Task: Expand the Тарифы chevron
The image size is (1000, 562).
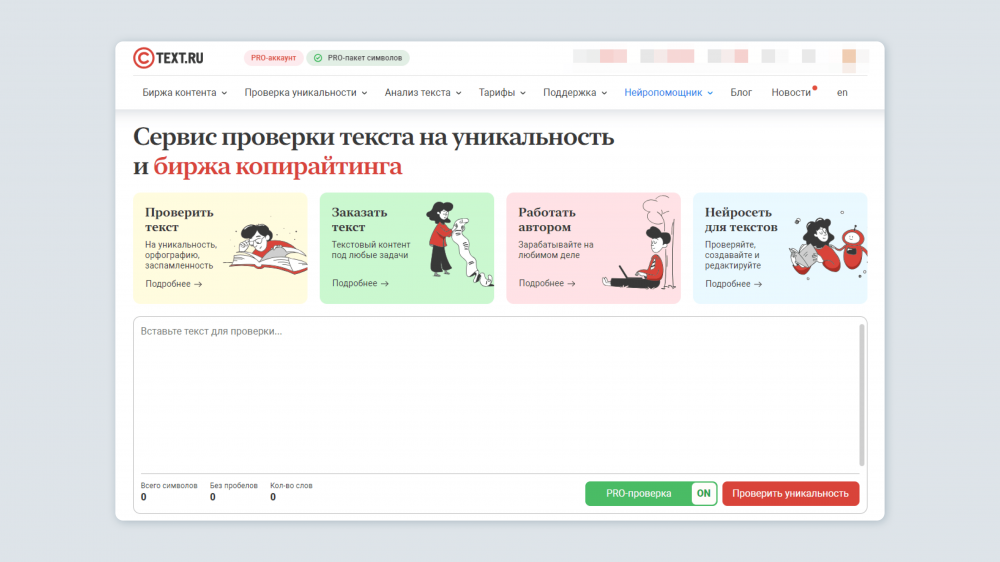Action: (522, 93)
